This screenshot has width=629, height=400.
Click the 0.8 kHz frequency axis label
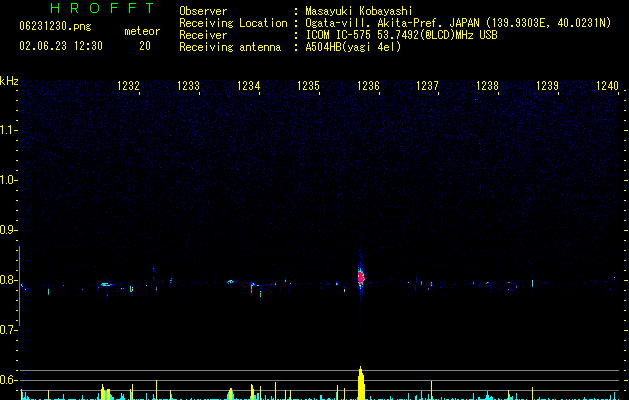click(x=8, y=280)
